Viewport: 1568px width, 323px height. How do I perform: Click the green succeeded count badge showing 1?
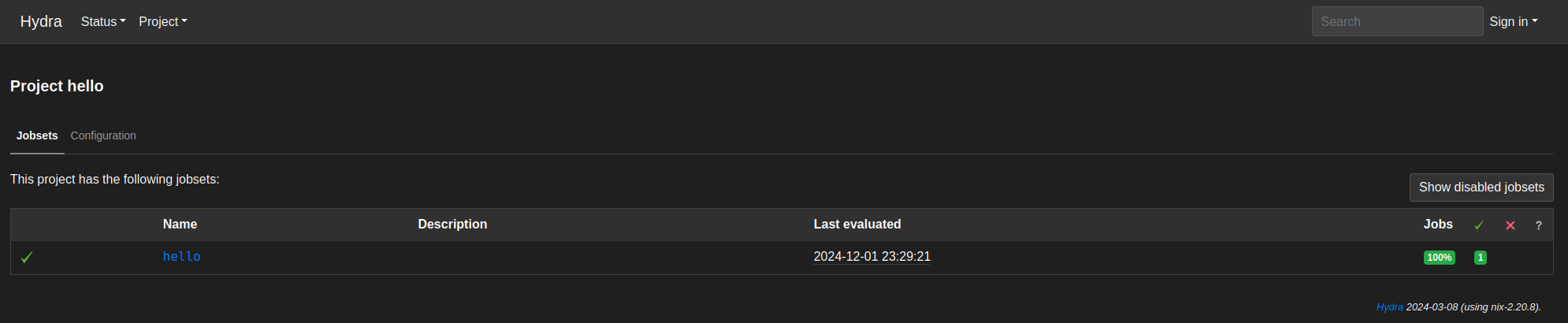pos(1481,258)
